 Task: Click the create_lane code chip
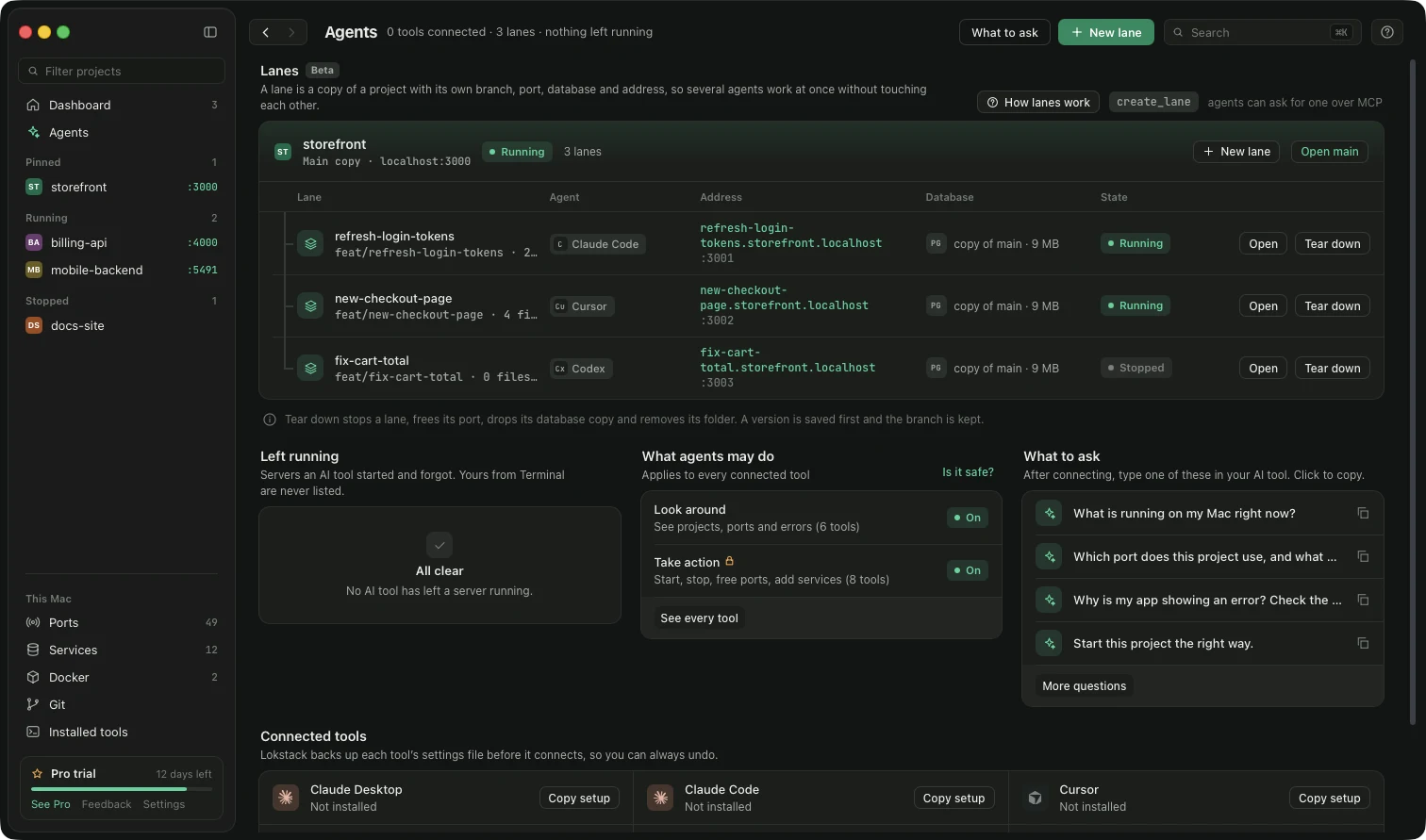point(1153,102)
